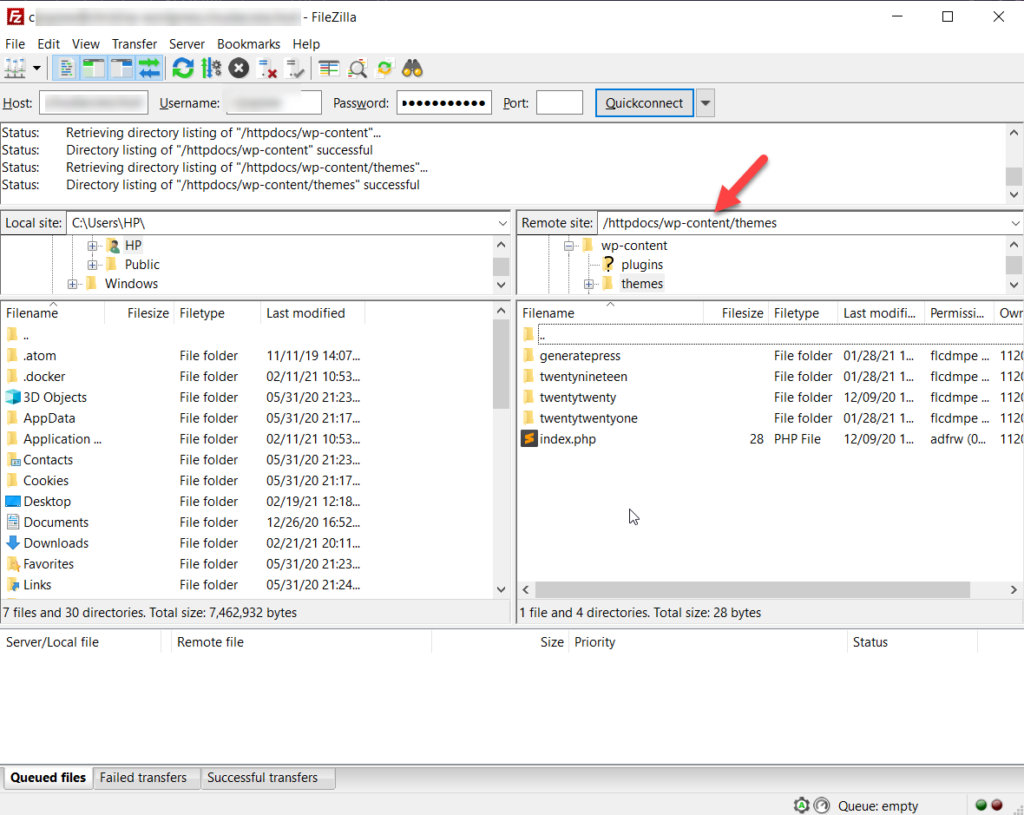This screenshot has height=815, width=1024.
Task: Expand the themes folder in remote tree
Action: [x=588, y=284]
